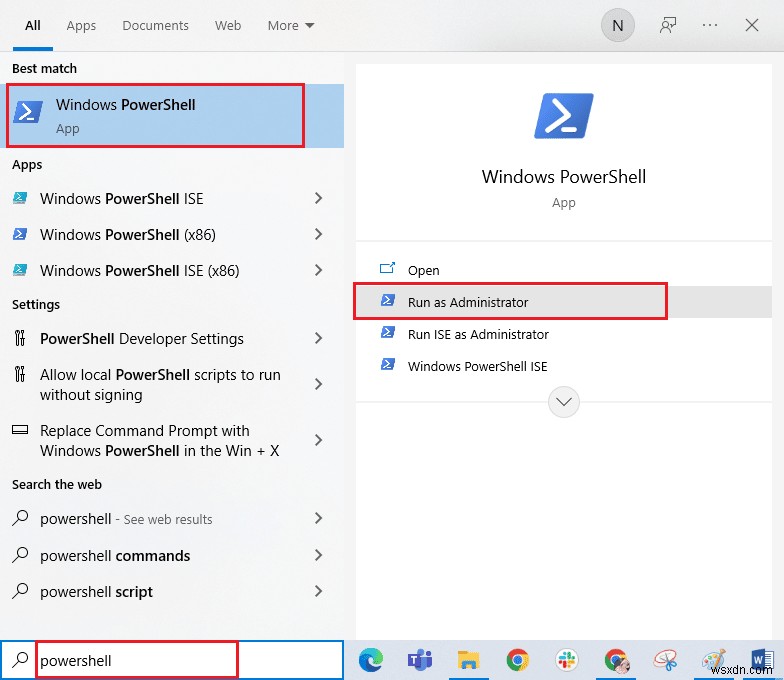
Task: Show more actions with the down chevron
Action: (x=564, y=402)
